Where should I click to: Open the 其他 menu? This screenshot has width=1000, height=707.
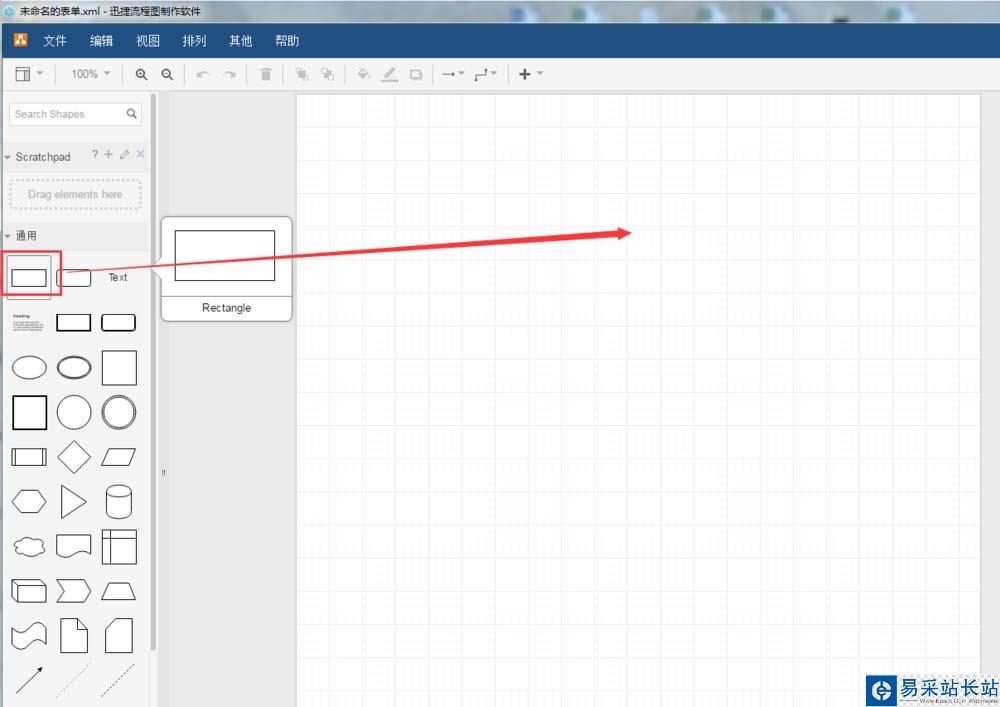pos(240,41)
